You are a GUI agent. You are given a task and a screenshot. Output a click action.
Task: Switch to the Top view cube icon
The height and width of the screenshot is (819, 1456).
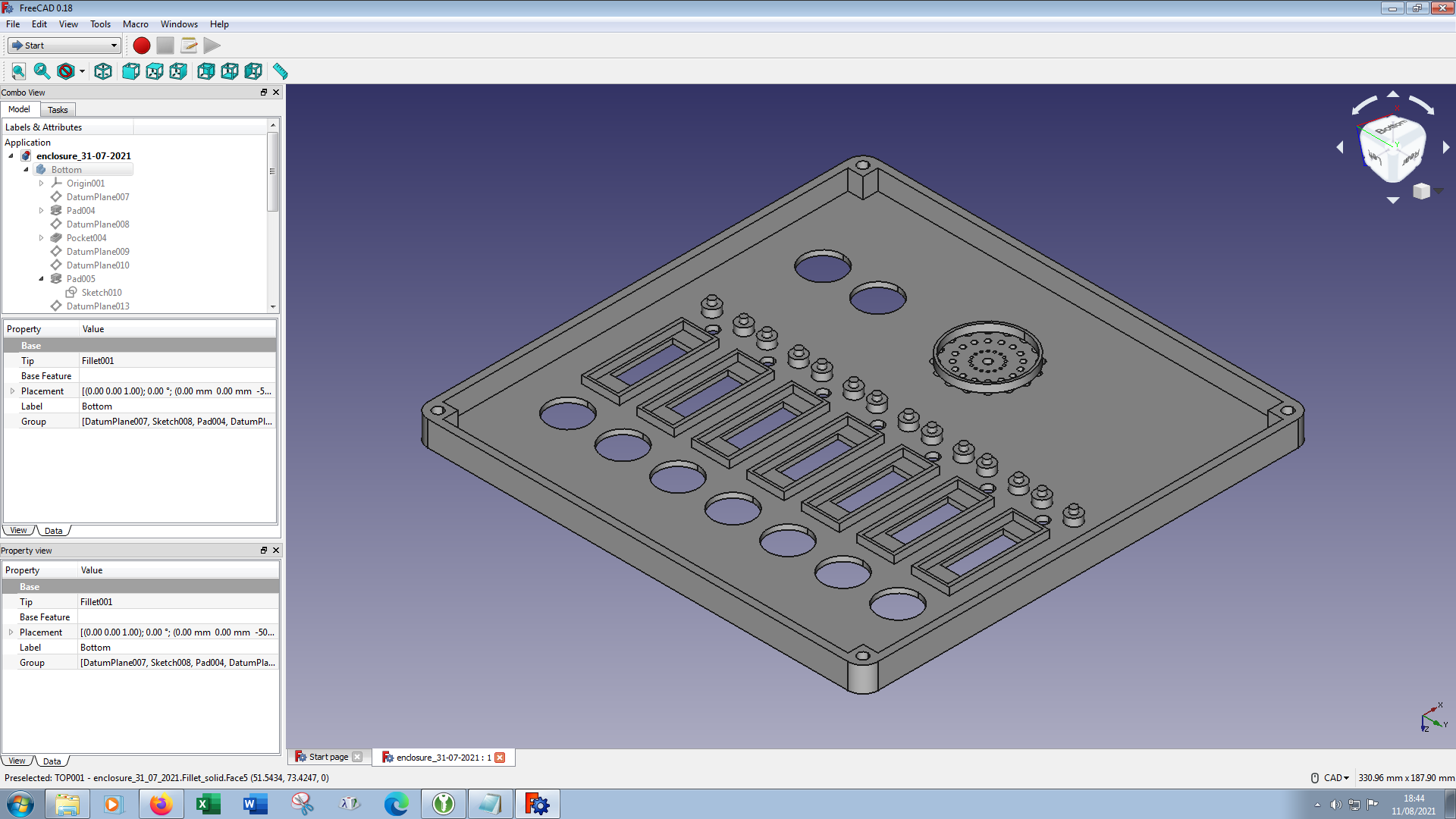click(155, 71)
